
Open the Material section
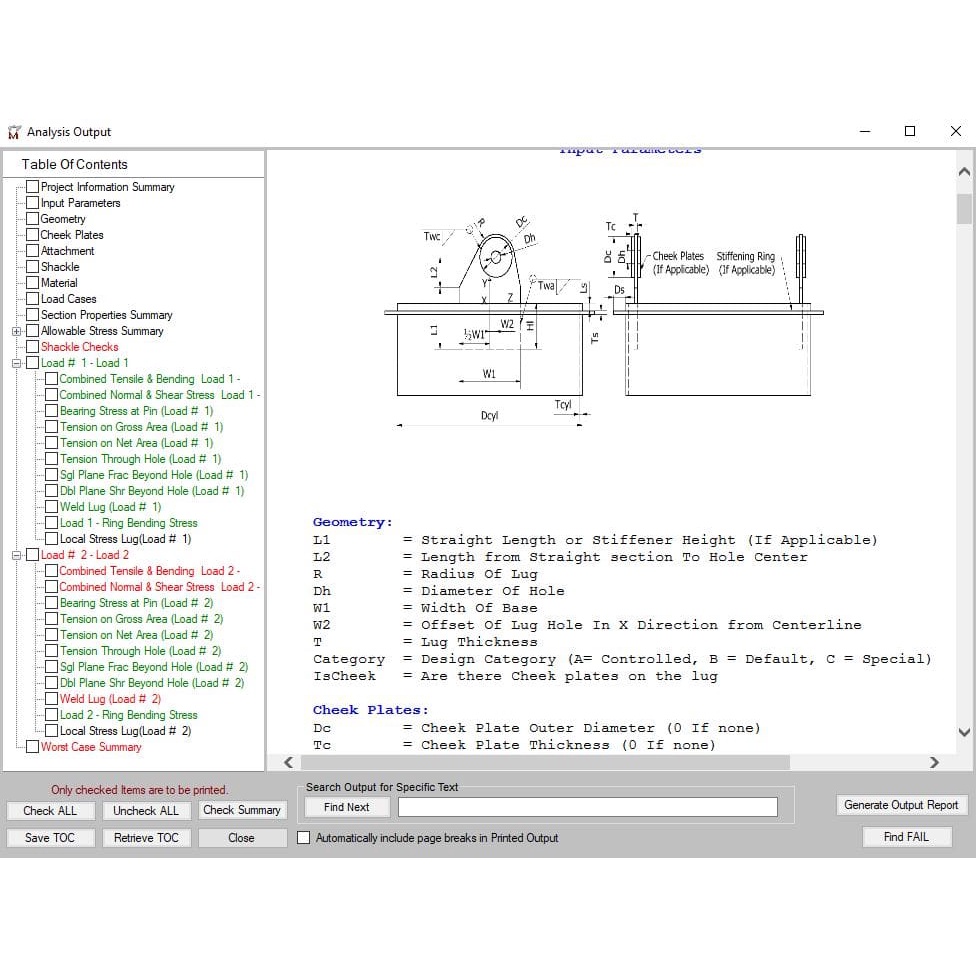(x=59, y=283)
